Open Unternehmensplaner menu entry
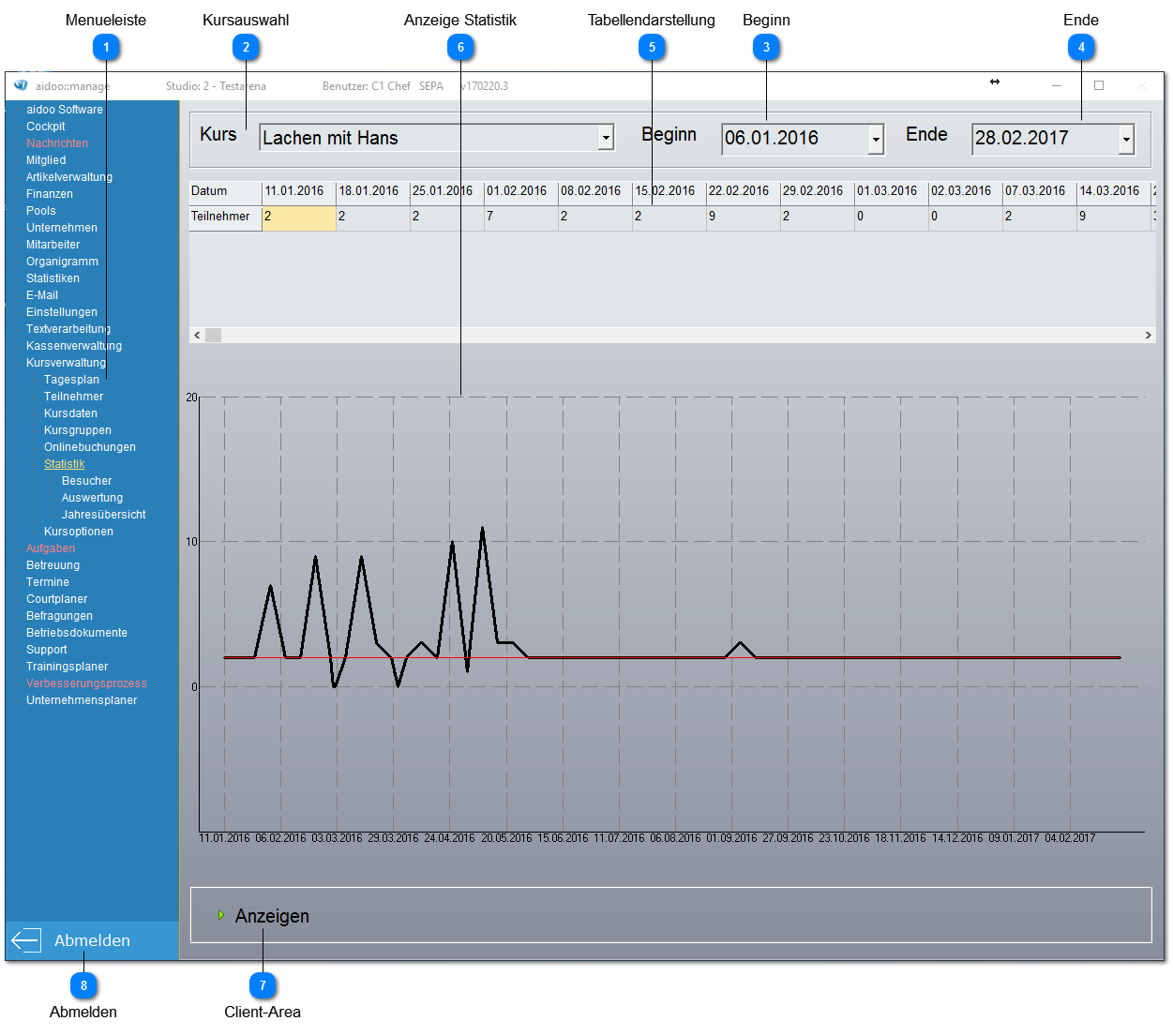The image size is (1173, 1036). click(x=82, y=700)
